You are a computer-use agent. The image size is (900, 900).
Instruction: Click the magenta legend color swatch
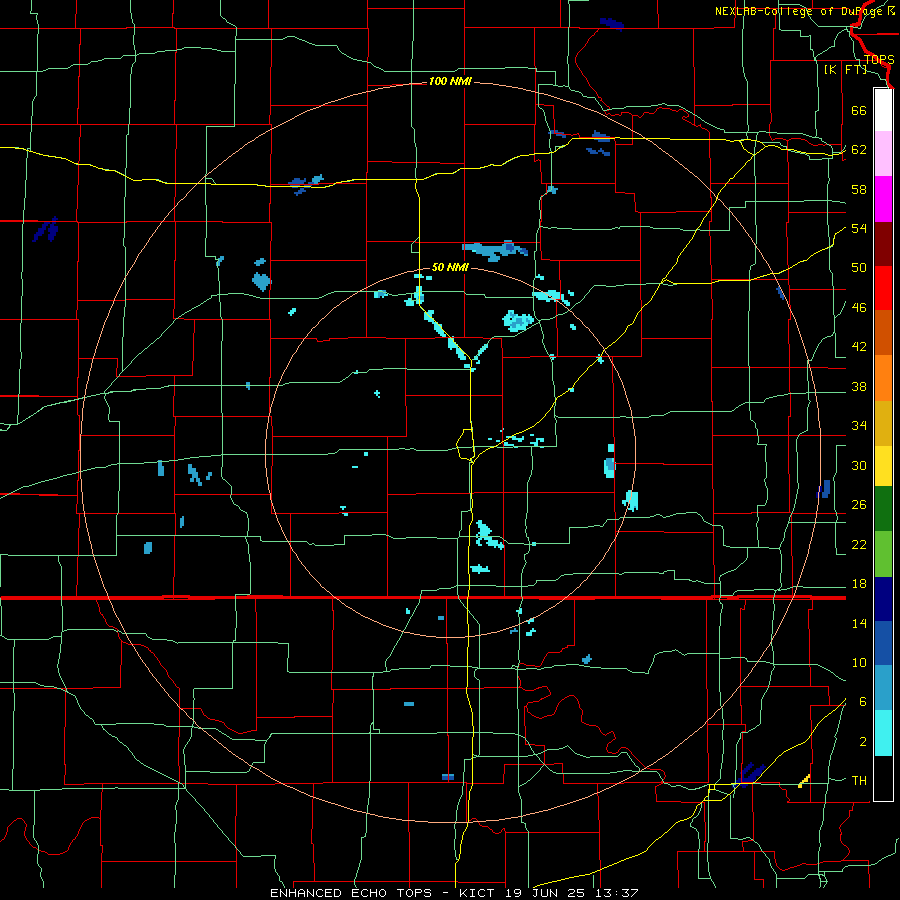tap(883, 199)
